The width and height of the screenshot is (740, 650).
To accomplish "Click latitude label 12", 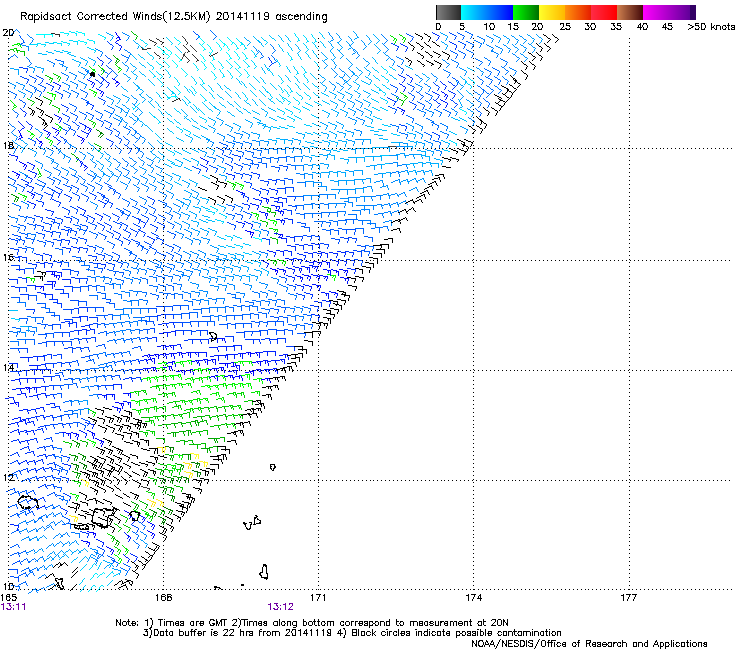I will pyautogui.click(x=8, y=477).
